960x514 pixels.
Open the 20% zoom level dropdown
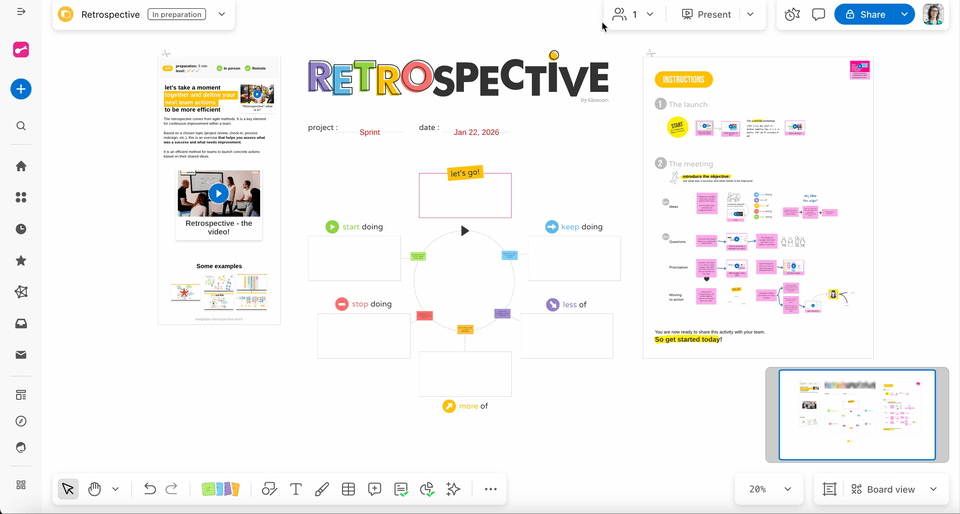(x=770, y=489)
